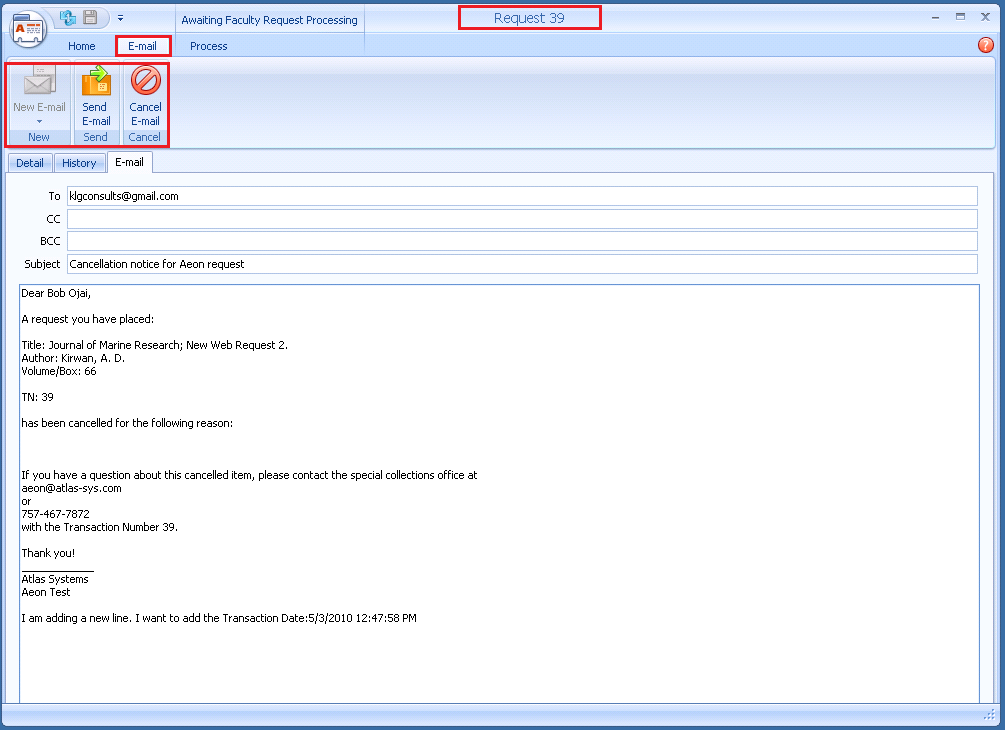This screenshot has width=1005, height=730.
Task: Click the save floppy disk icon
Action: click(91, 17)
